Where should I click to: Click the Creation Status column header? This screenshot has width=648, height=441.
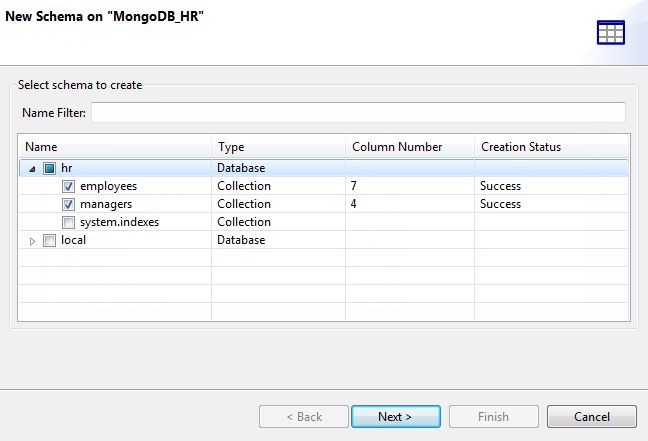(x=551, y=147)
